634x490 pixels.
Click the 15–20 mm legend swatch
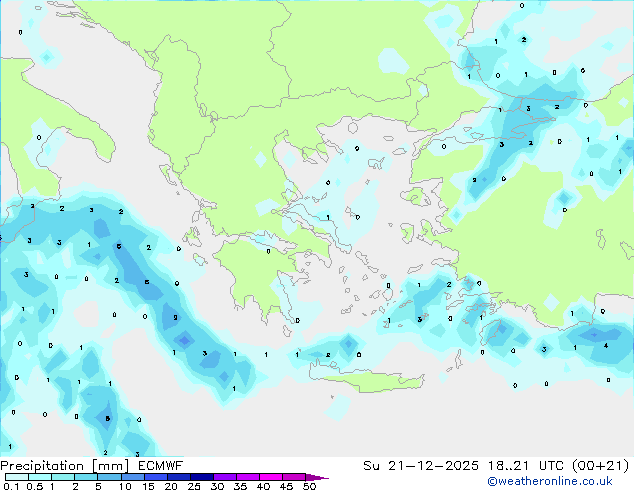155,477
